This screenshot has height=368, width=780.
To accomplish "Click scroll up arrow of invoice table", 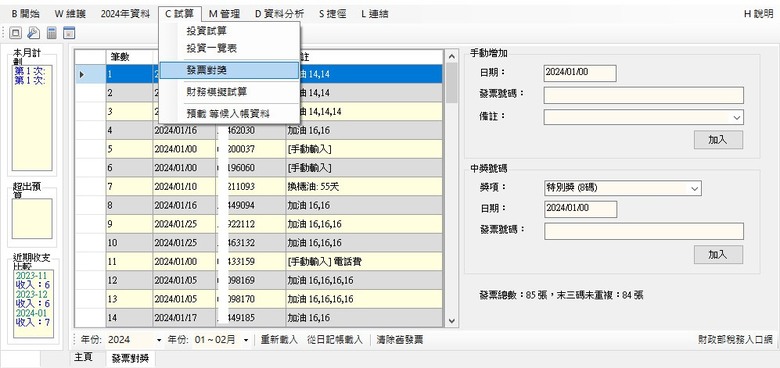I will coord(451,56).
